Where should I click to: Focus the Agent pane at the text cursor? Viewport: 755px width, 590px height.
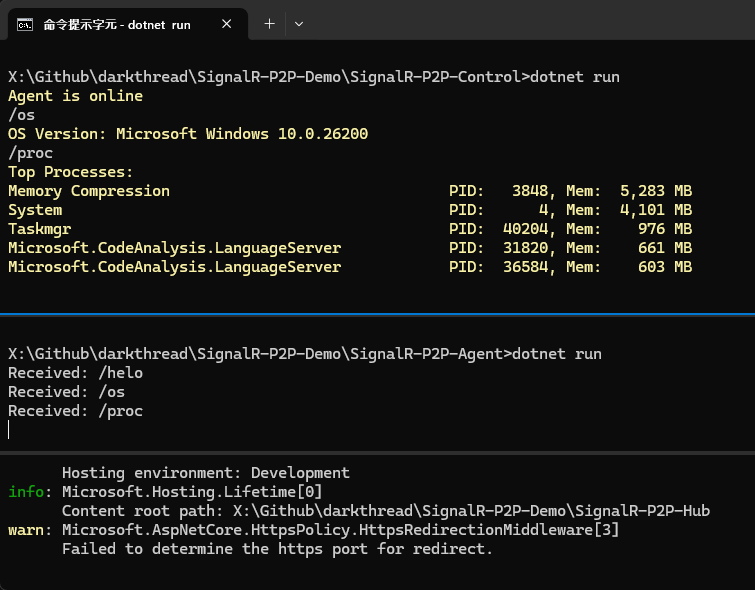(9, 430)
